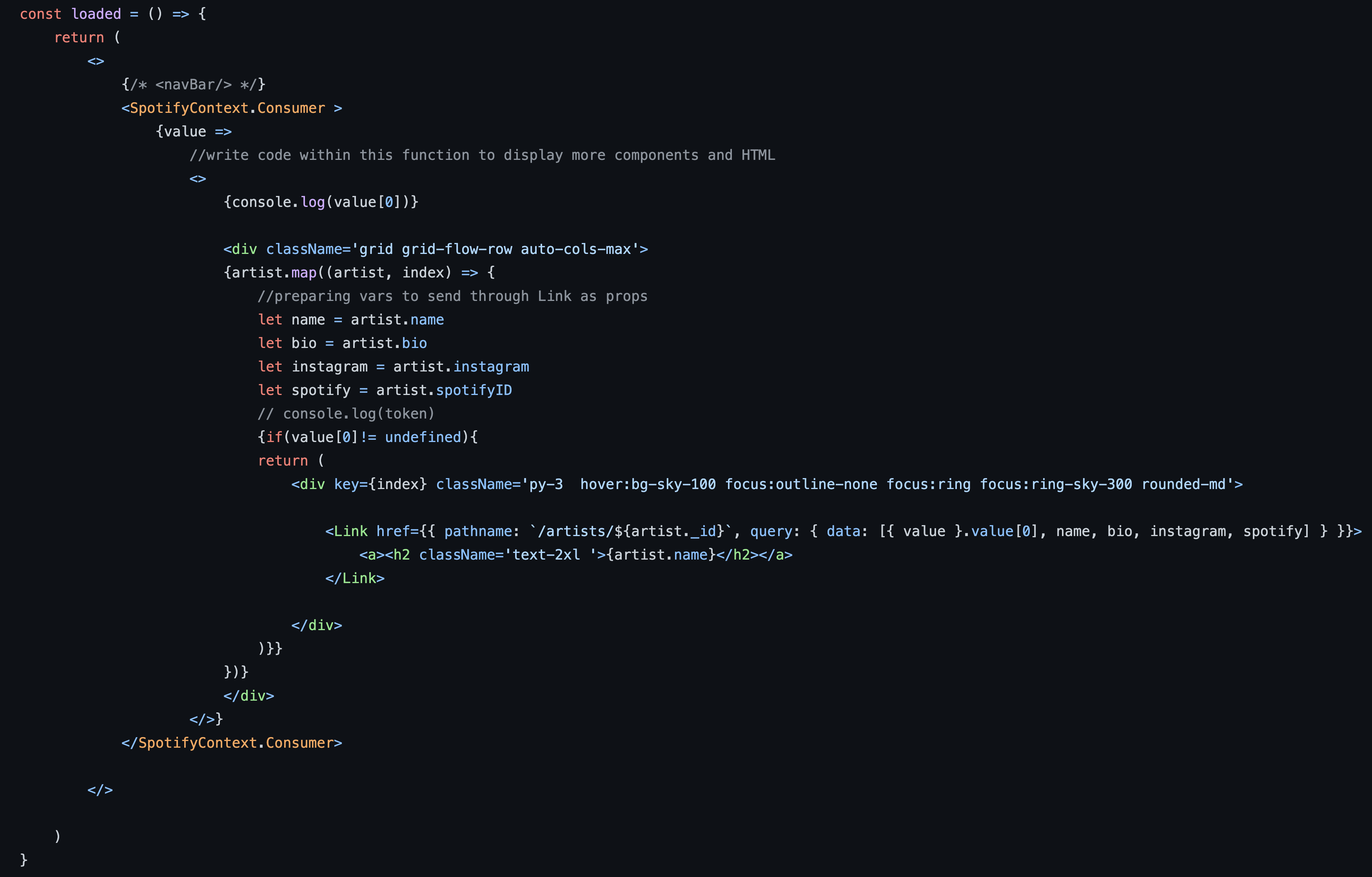Click the 'undefined' keyword in the if statement
Image resolution: width=1372 pixels, height=877 pixels.
click(423, 437)
